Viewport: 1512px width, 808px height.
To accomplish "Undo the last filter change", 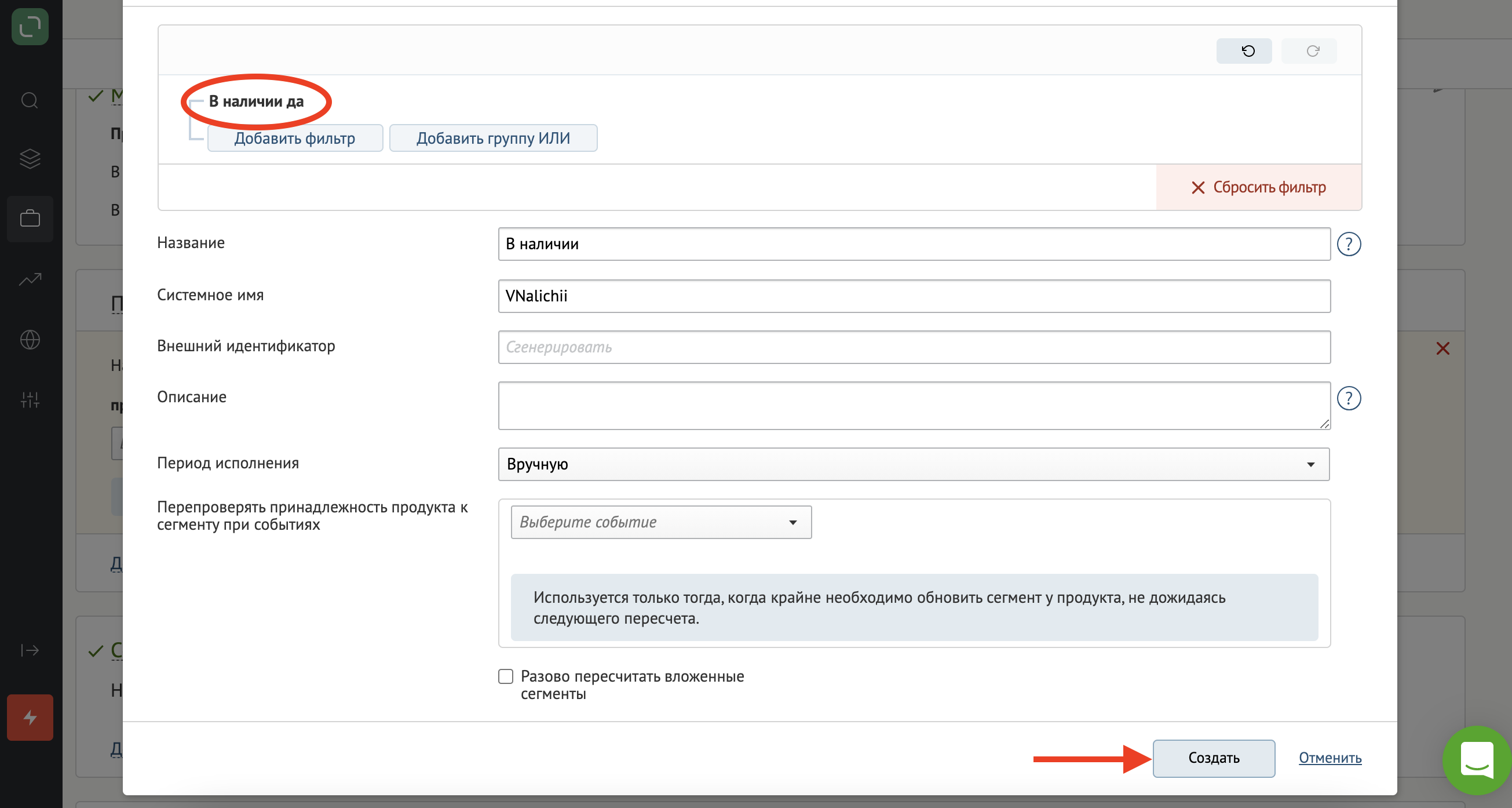I will [x=1244, y=51].
